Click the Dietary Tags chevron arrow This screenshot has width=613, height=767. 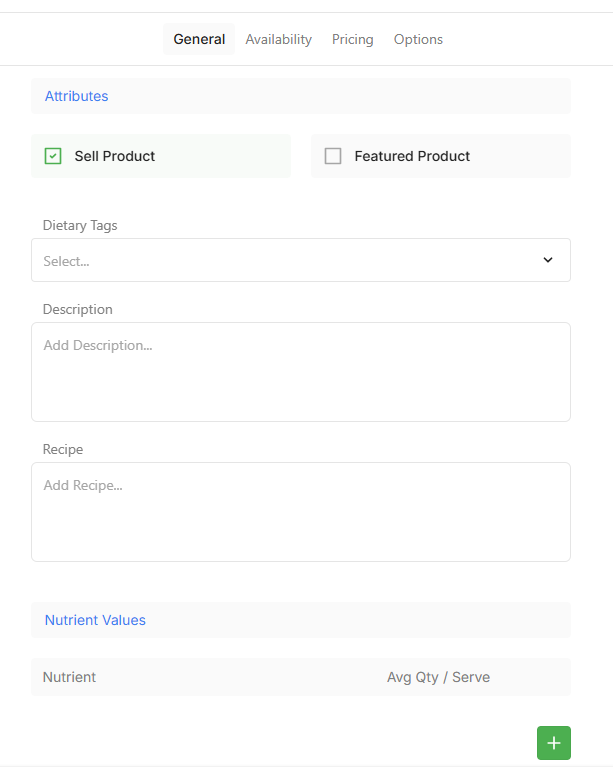point(547,260)
